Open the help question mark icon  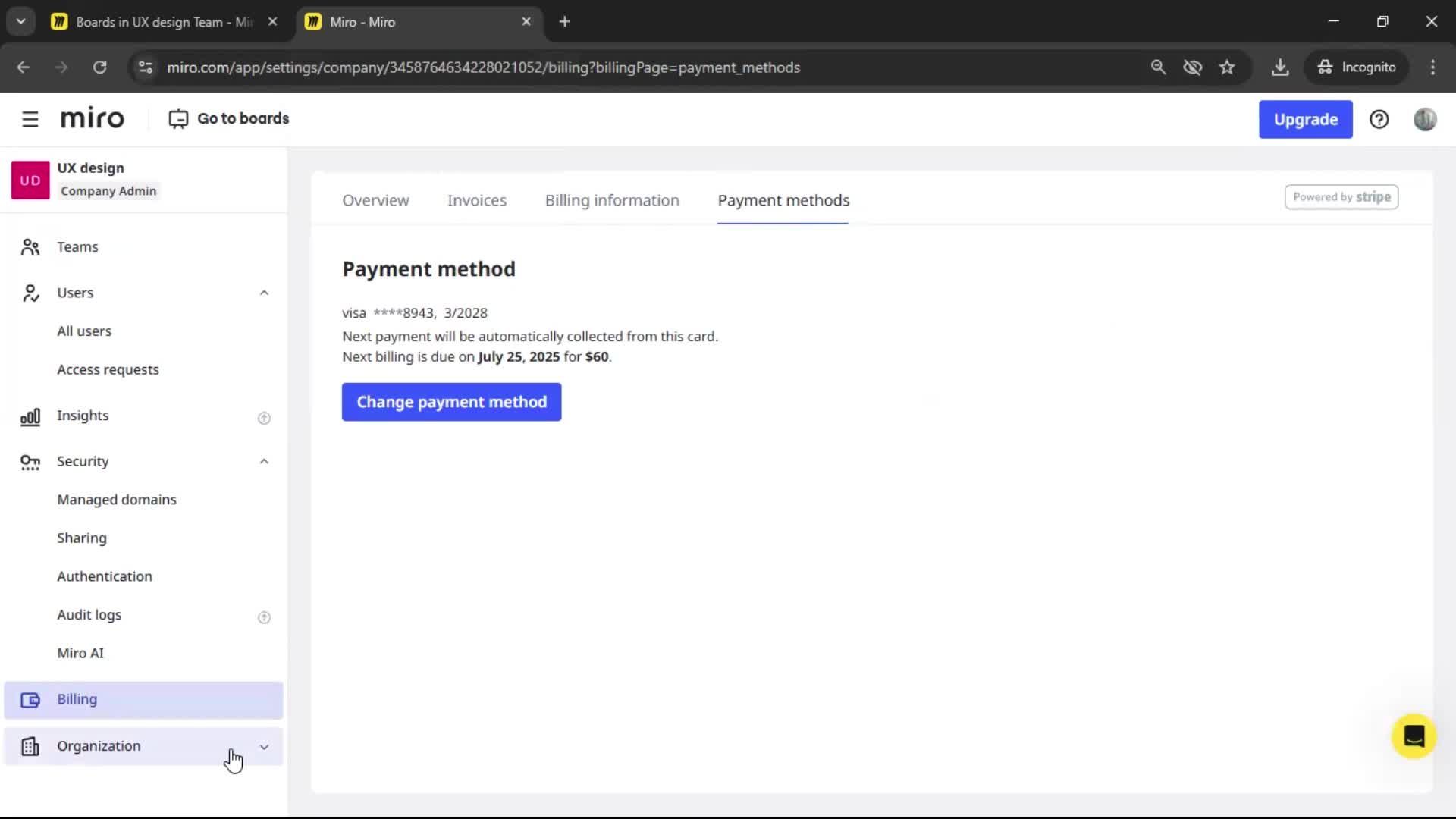[1379, 119]
